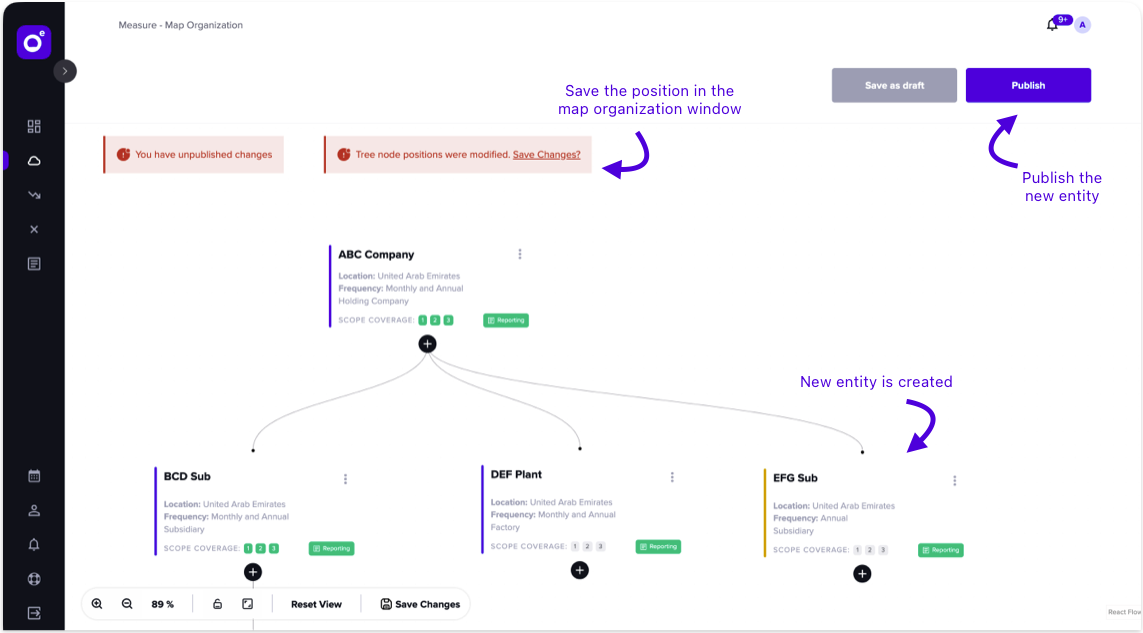The image size is (1143, 633).
Task: Zoom out on the organization map
Action: [x=127, y=604]
